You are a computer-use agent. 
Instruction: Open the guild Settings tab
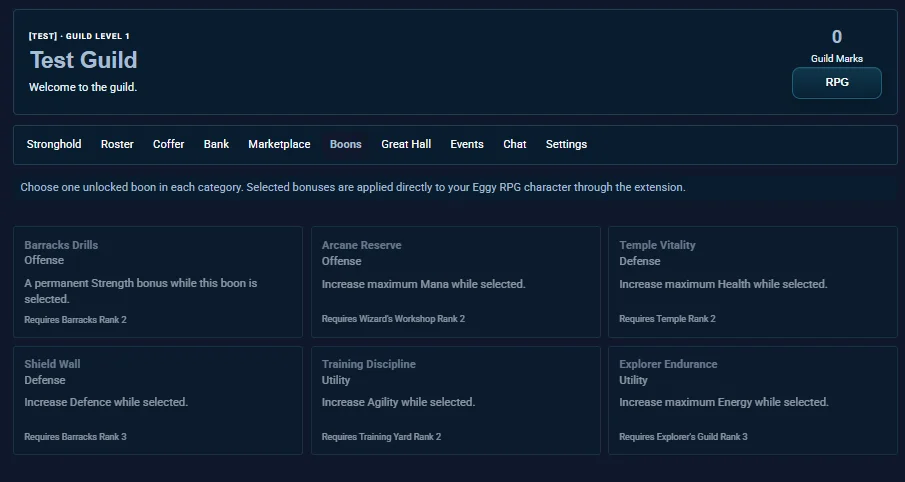(x=566, y=144)
